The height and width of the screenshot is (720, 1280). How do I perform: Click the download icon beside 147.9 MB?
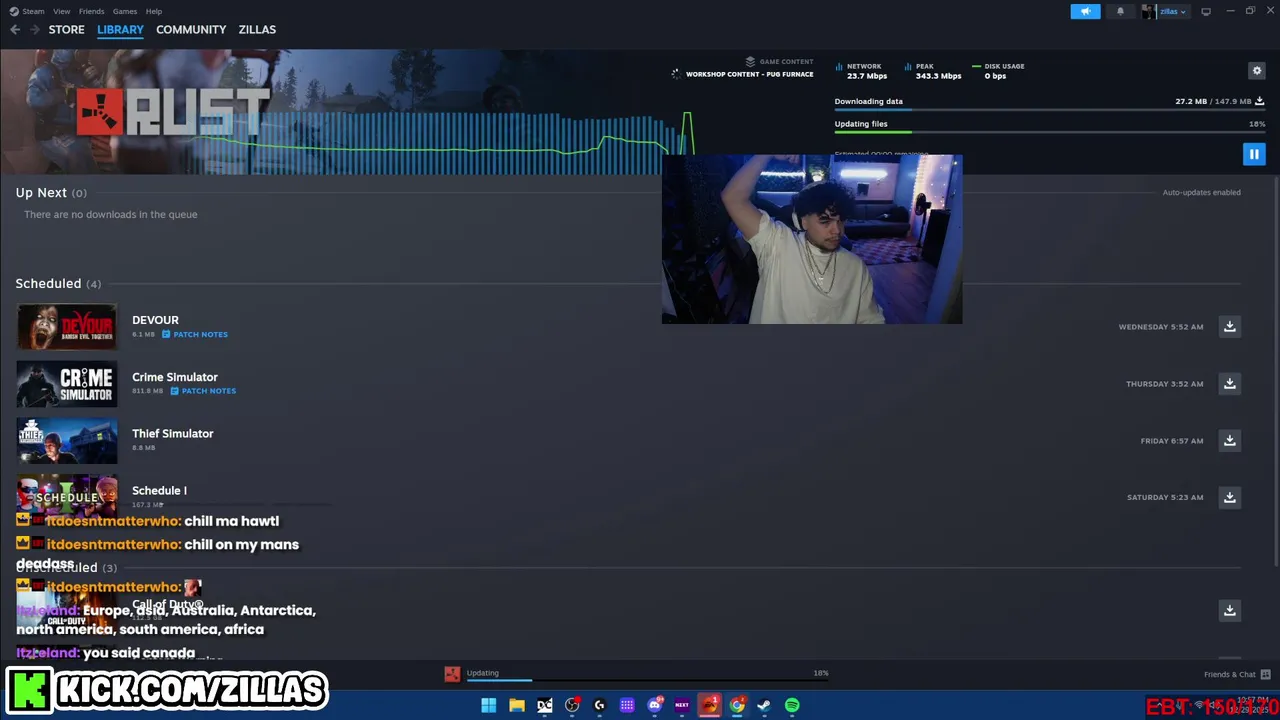point(1259,101)
